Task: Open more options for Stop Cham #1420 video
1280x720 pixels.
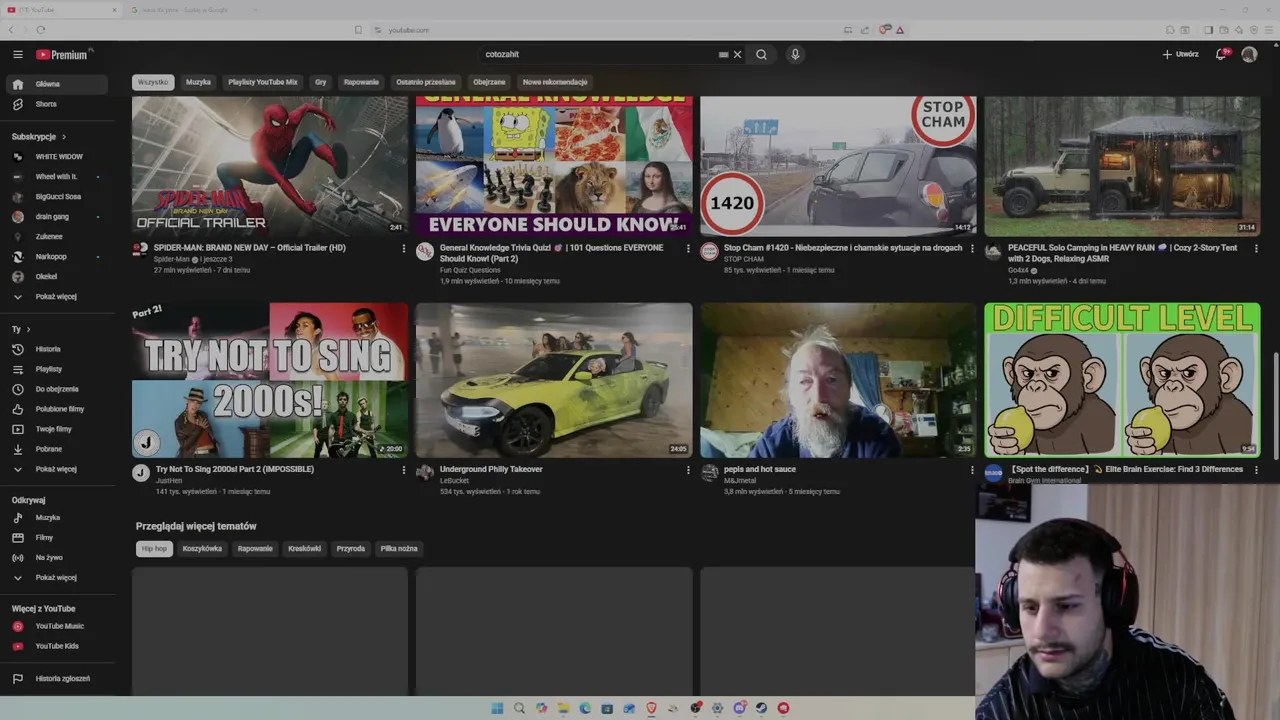Action: 972,248
